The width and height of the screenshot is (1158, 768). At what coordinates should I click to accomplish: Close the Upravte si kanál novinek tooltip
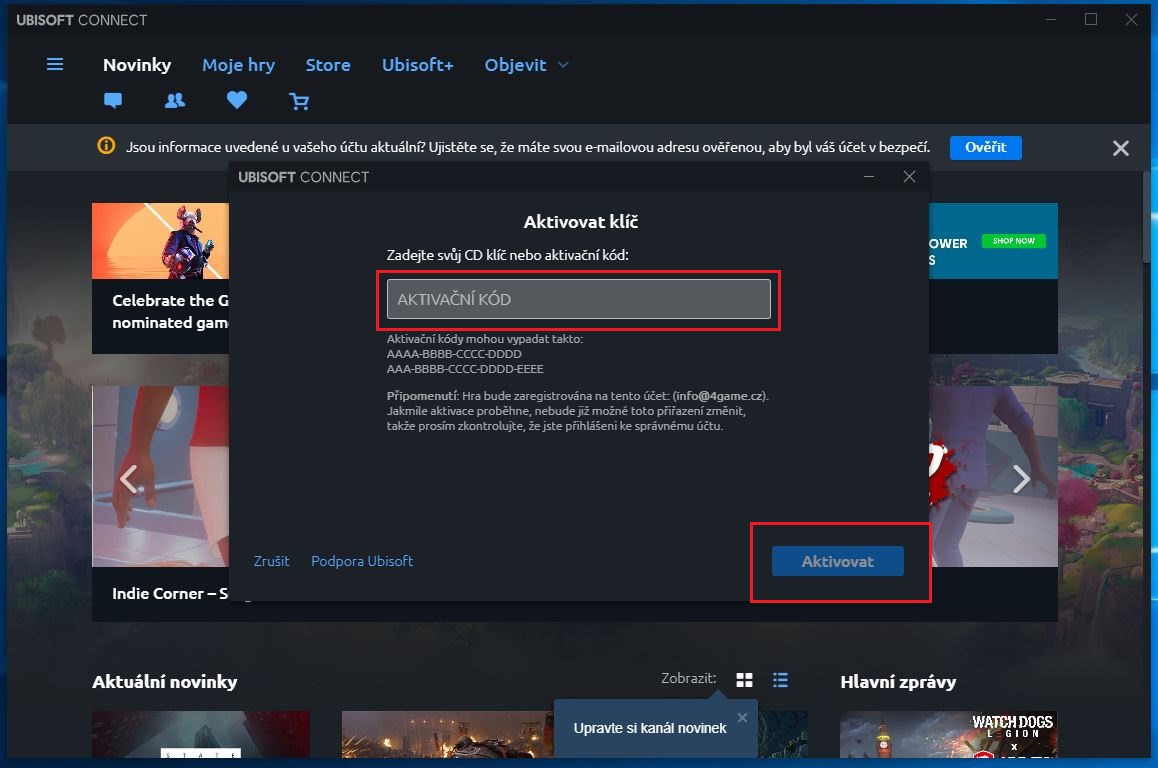click(x=742, y=718)
